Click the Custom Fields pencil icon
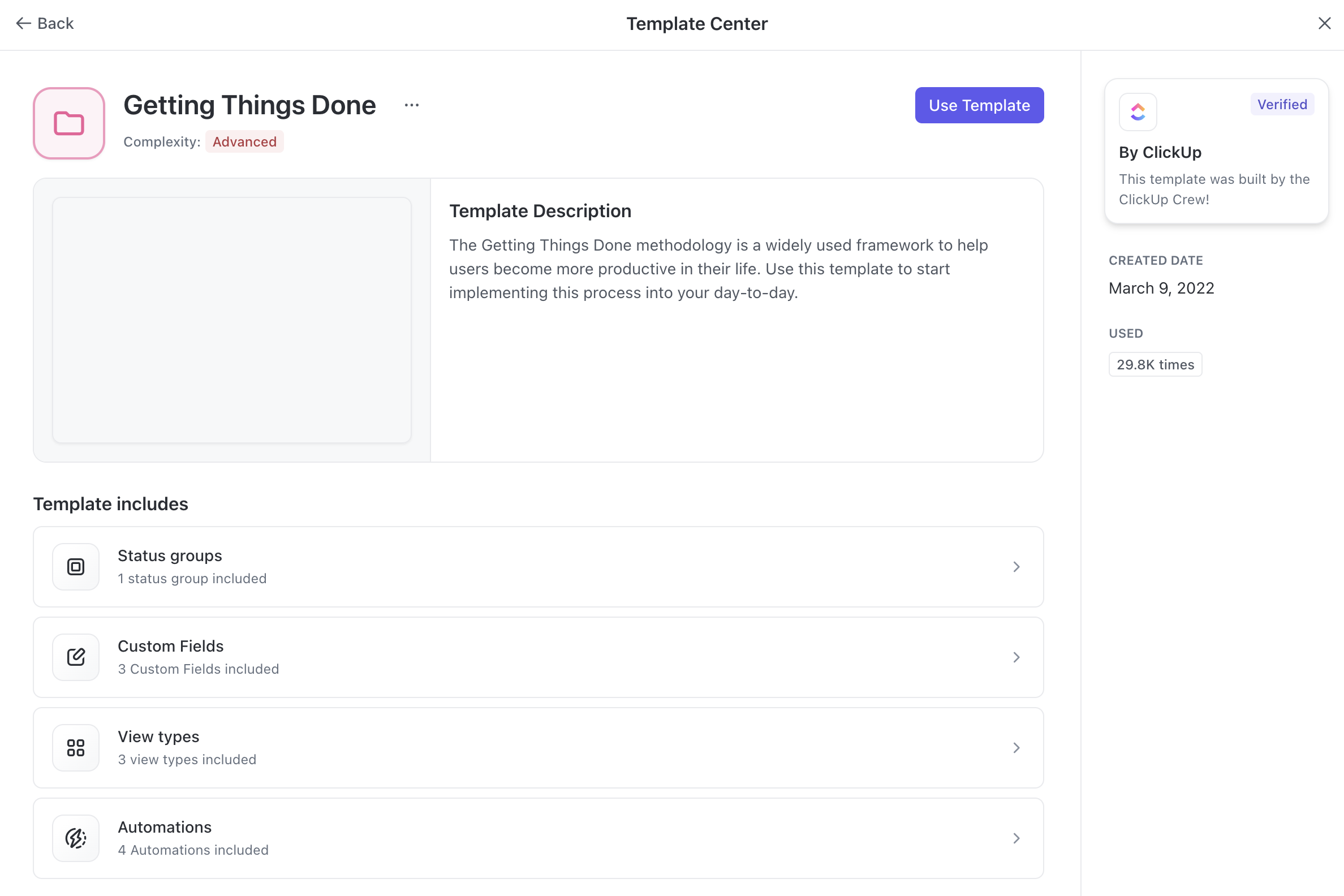 [75, 657]
